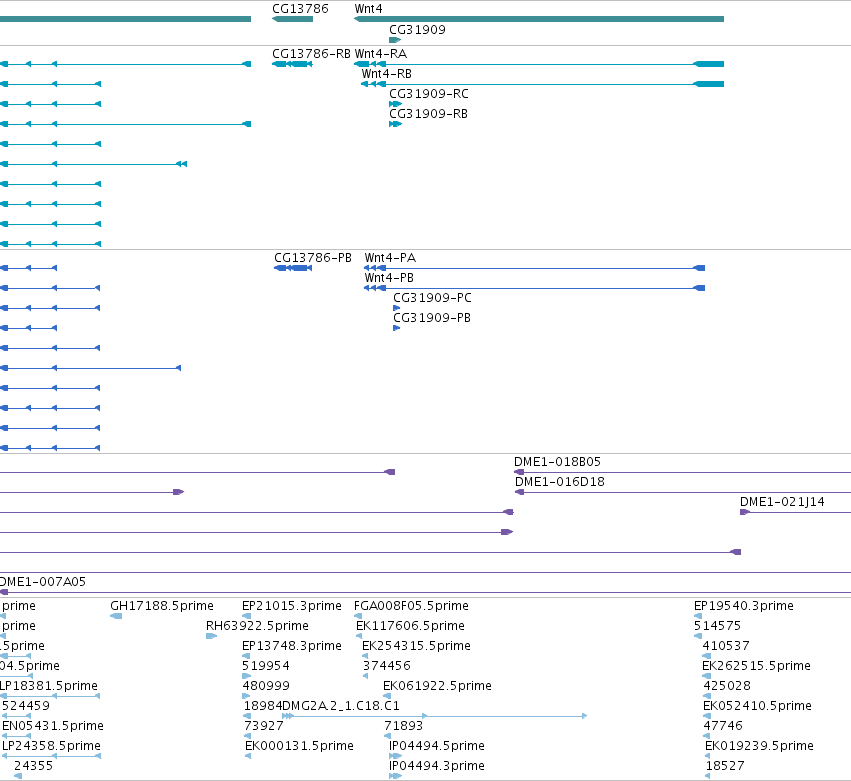Open the CG31909-PC protein label
This screenshot has height=781, width=851.
[433, 297]
